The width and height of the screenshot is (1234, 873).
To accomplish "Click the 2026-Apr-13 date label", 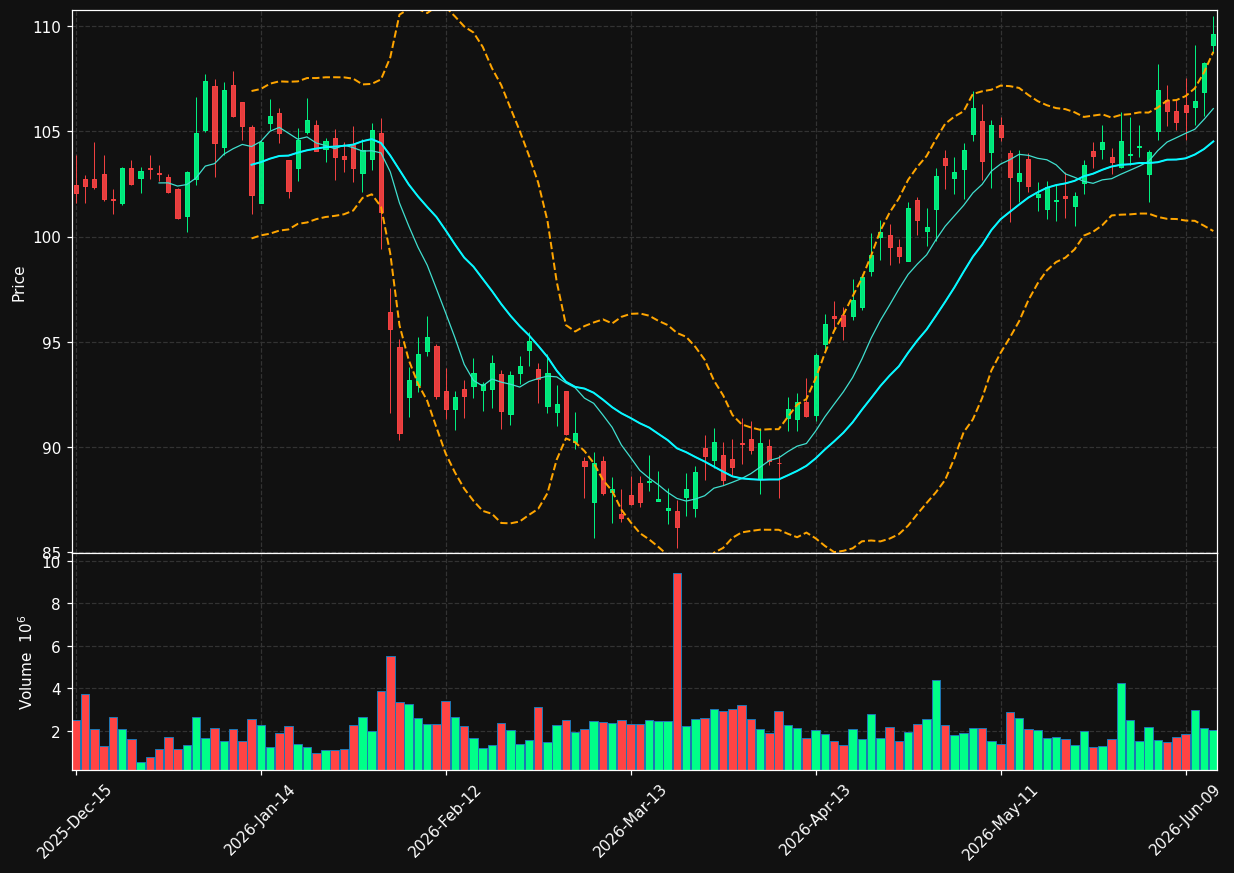I will (x=816, y=820).
